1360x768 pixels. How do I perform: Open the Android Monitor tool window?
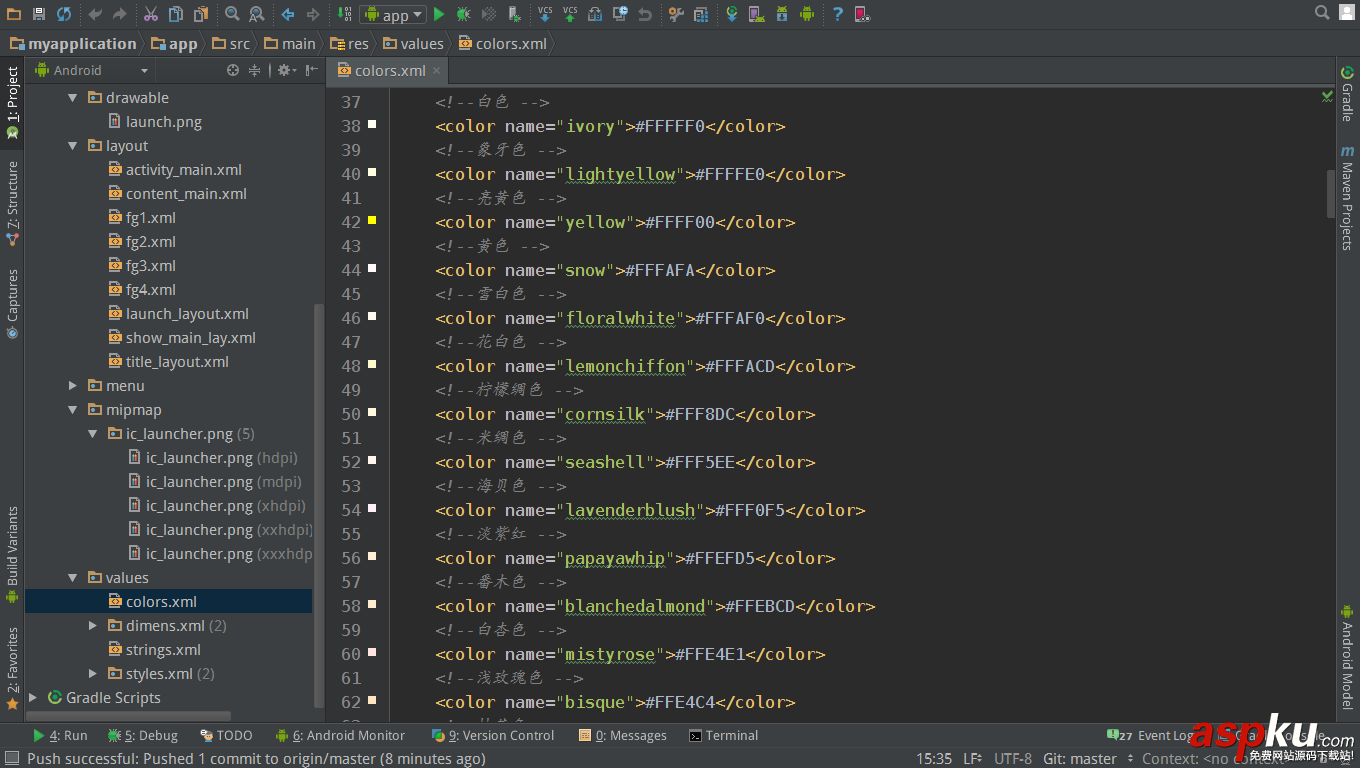pyautogui.click(x=348, y=735)
